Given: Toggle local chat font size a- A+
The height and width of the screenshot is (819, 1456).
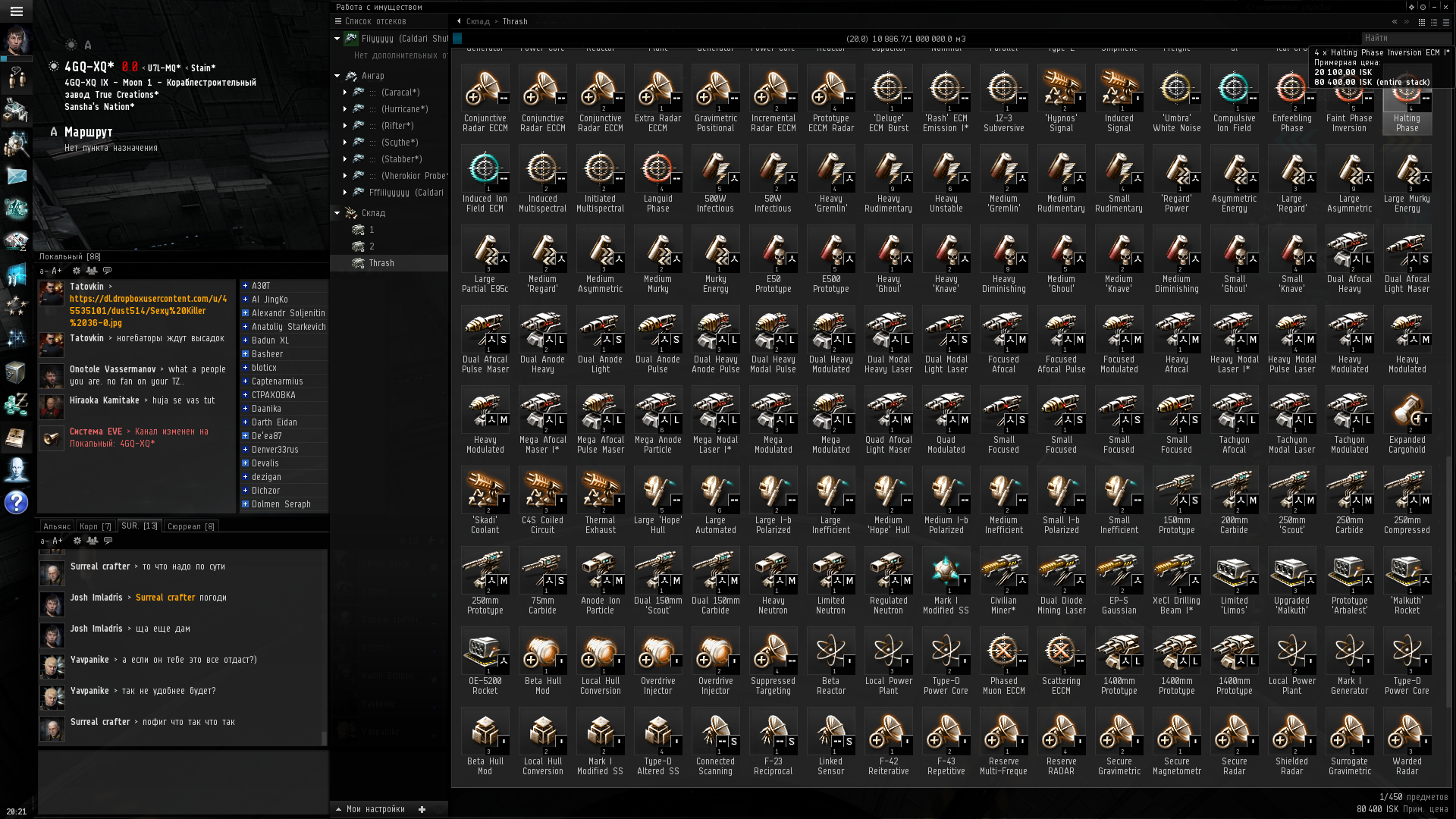Looking at the screenshot, I should 52,271.
